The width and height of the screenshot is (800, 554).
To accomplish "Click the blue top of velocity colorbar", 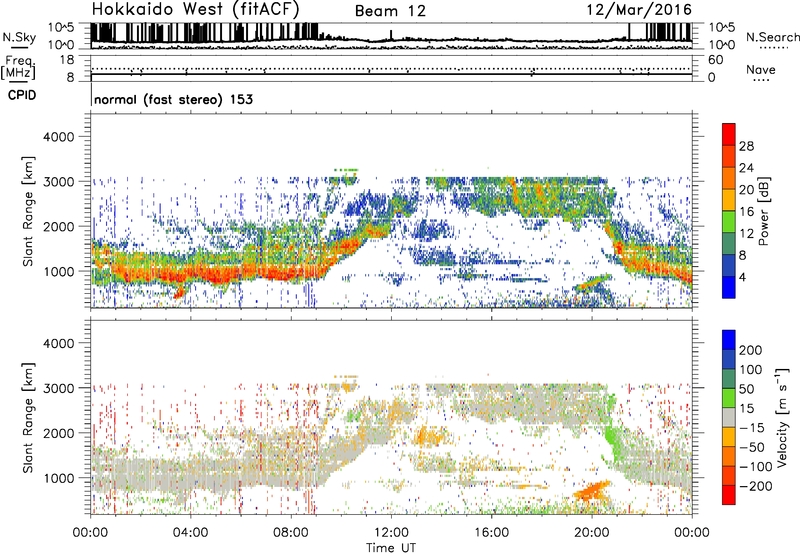I will click(729, 340).
